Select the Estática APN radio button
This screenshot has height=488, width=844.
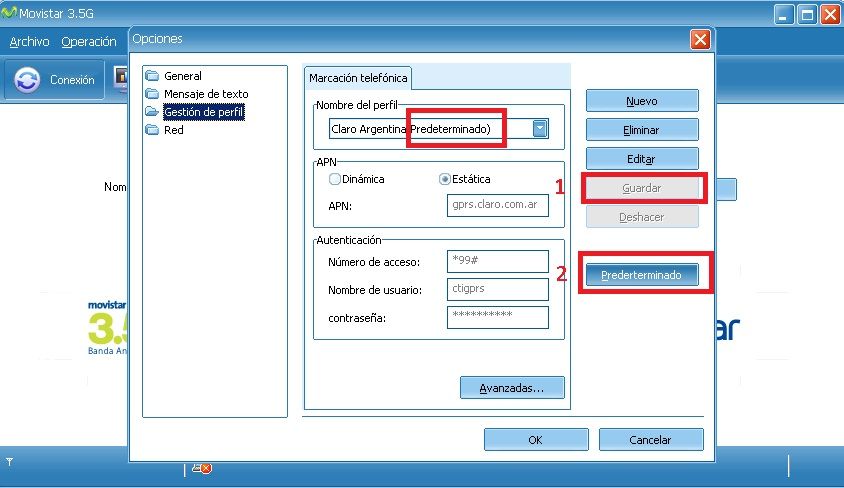(x=445, y=179)
